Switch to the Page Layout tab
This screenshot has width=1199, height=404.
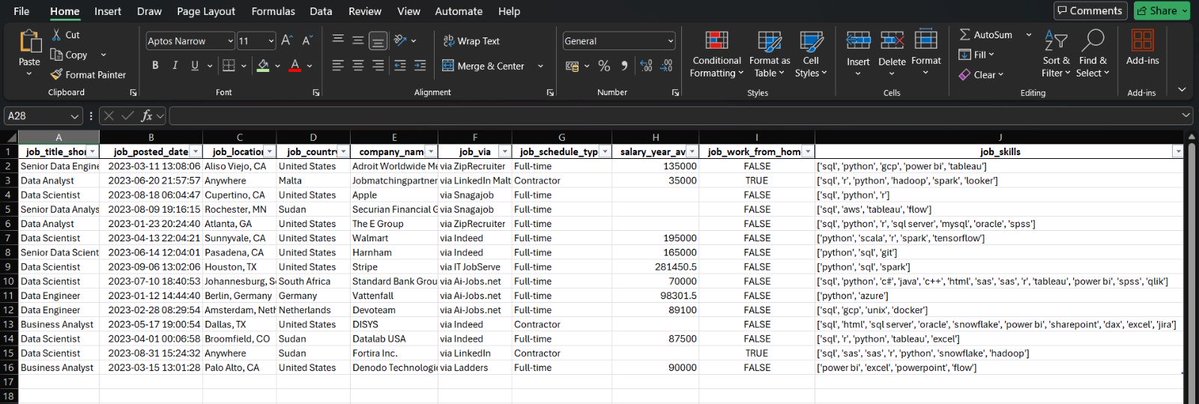click(206, 11)
